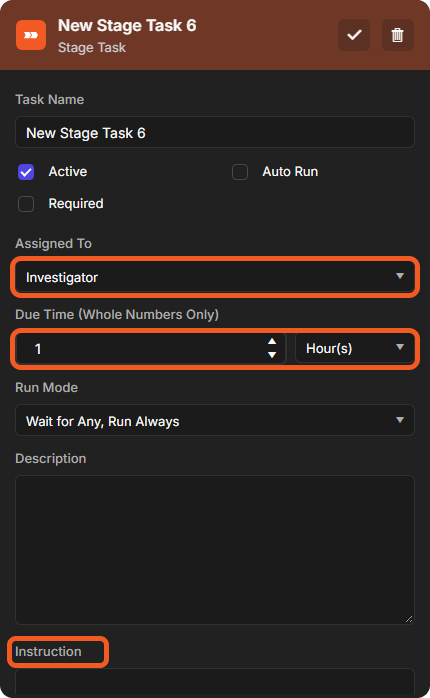Click the Stage Task subtitle text

tap(92, 48)
